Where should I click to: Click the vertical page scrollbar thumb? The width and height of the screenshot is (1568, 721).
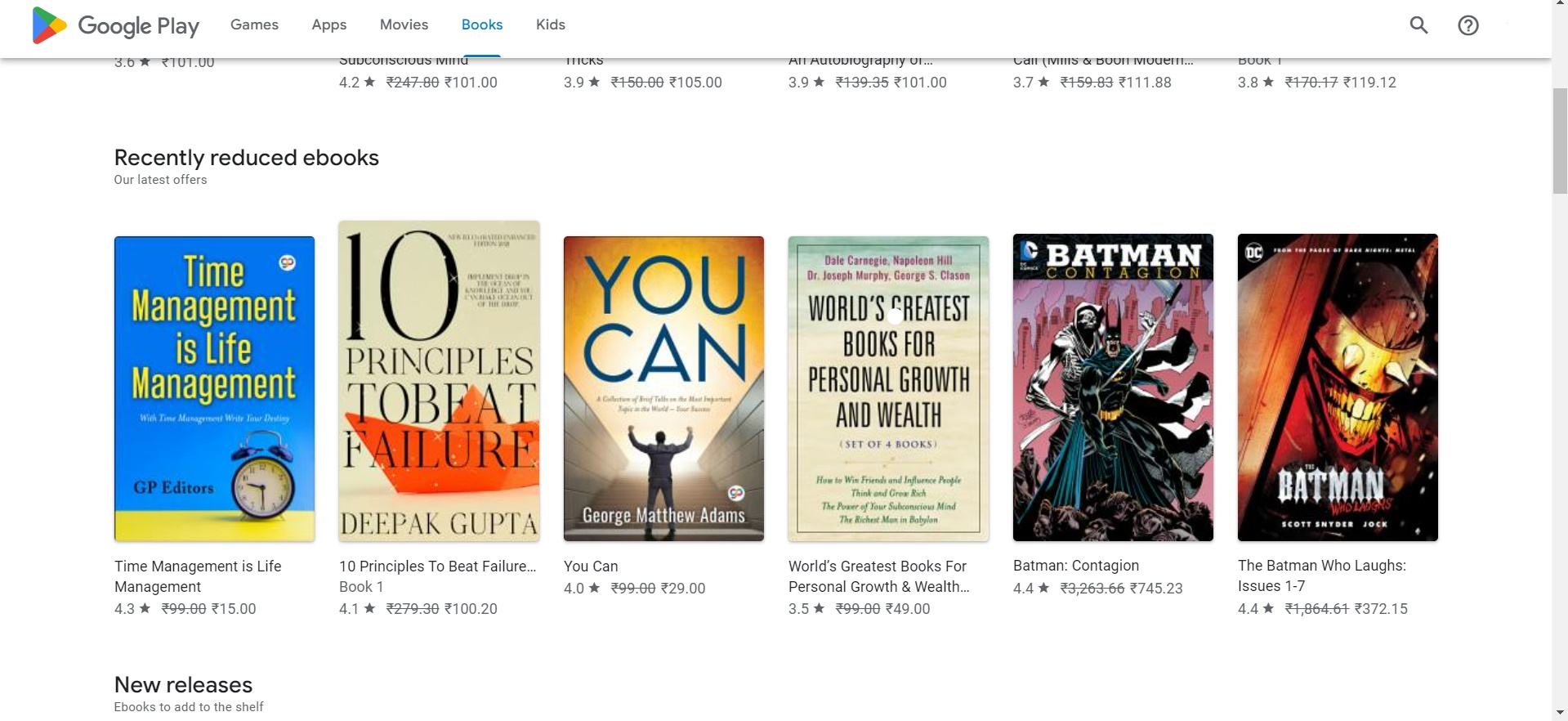(x=1560, y=141)
